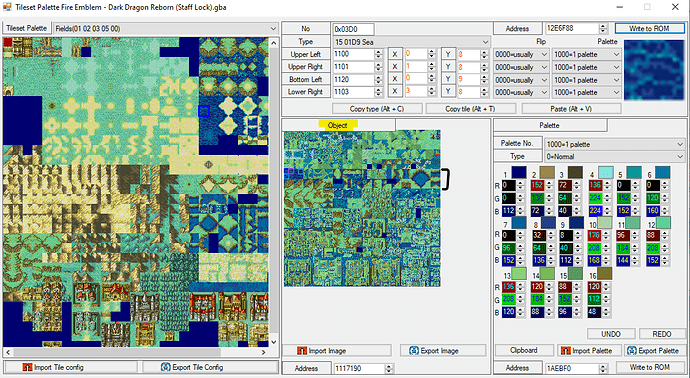Click the tile preview thumbnail
The height and width of the screenshot is (378, 690).
654,70
